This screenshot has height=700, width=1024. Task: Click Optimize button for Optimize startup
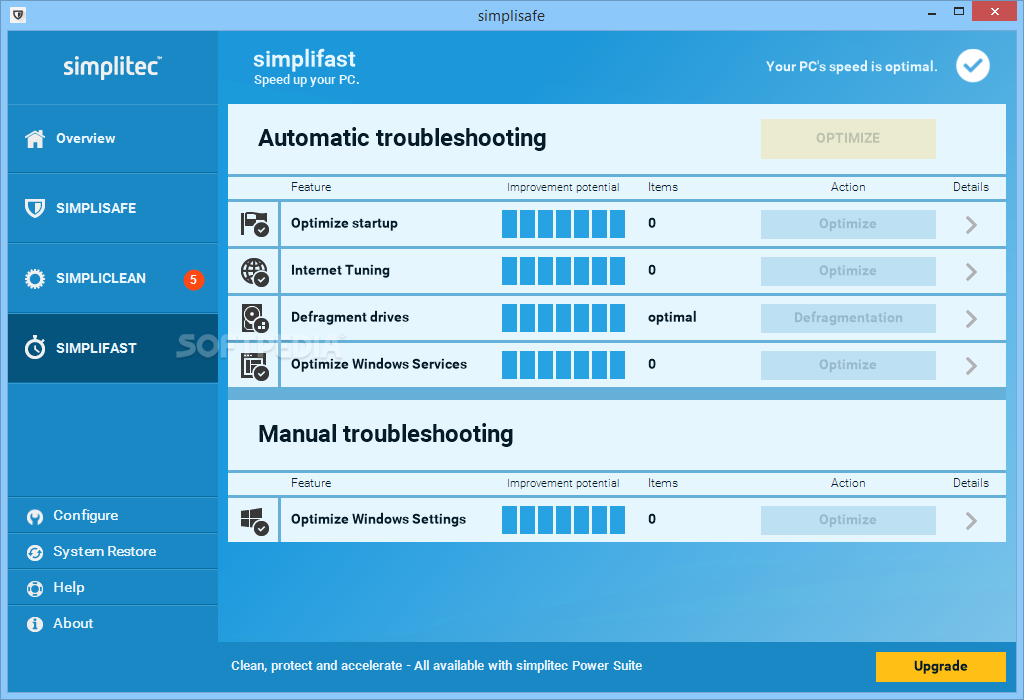pos(848,224)
